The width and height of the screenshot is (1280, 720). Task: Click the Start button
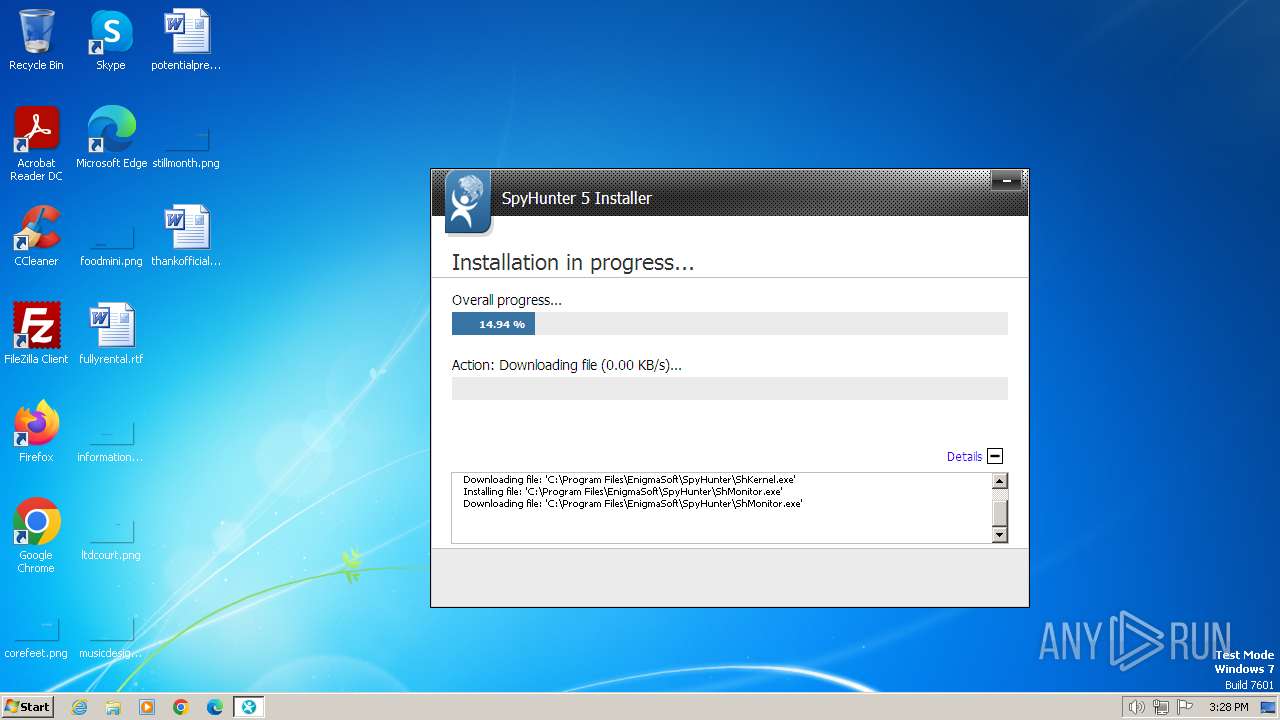pos(27,707)
